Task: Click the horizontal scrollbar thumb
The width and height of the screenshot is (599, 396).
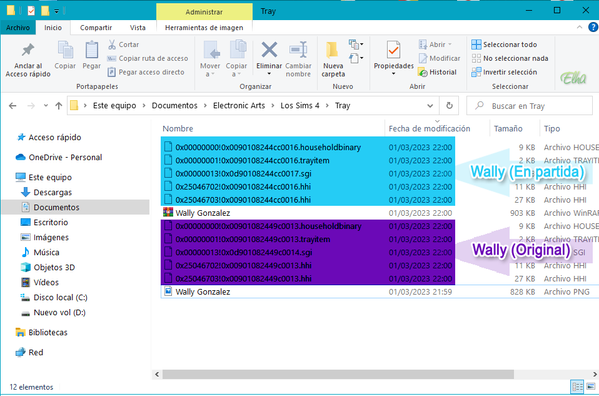Action: [x=338, y=374]
